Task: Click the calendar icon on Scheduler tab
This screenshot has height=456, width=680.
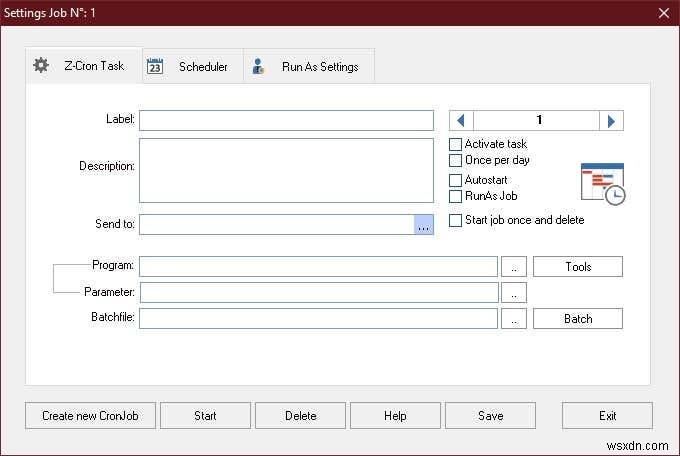Action: pyautogui.click(x=155, y=66)
